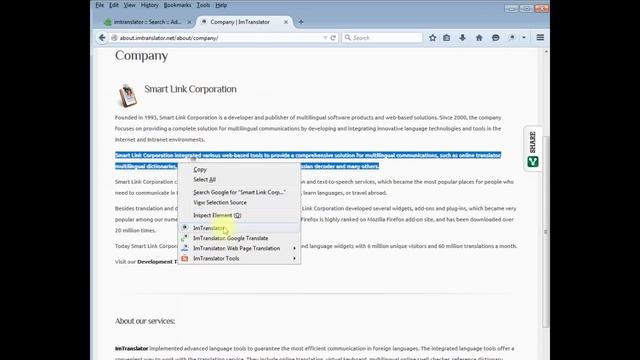Click the ImTranslator Tools red icon

[185, 258]
